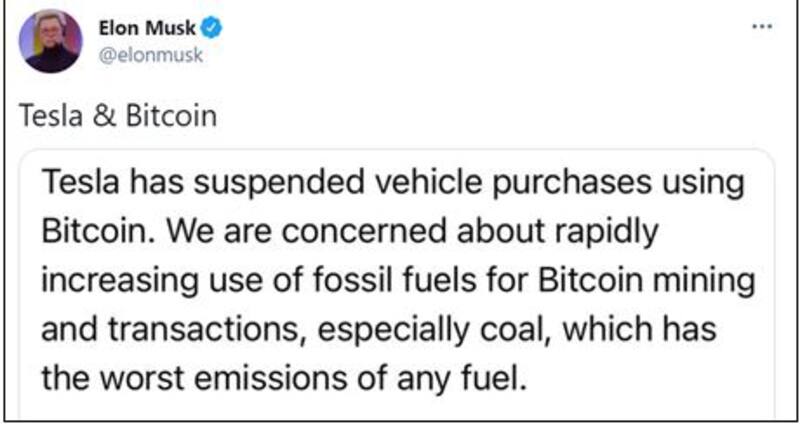Viewport: 800px width, 424px height.
Task: Click the word 'Bitcoin' in tweet caption
Action: click(x=170, y=116)
